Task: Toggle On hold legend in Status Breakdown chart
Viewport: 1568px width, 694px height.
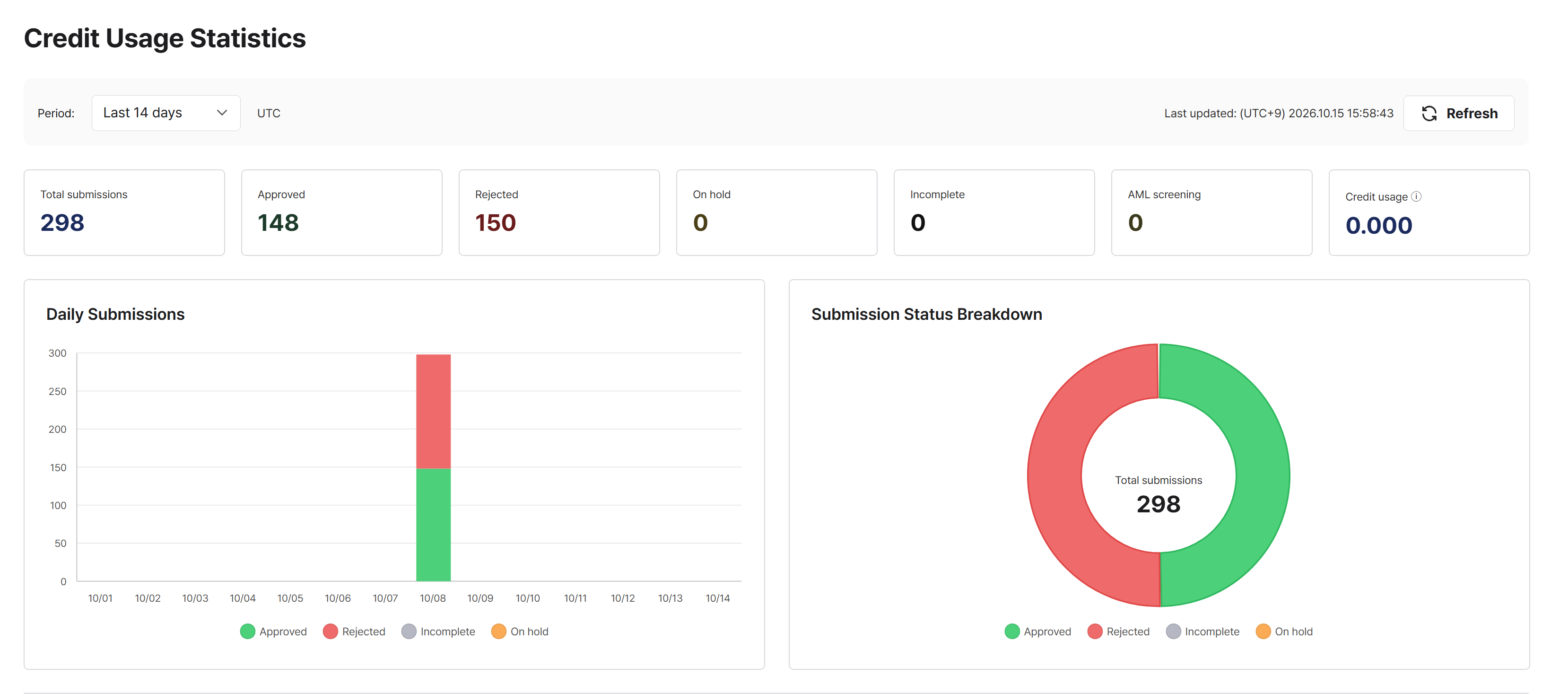Action: pyautogui.click(x=1284, y=631)
